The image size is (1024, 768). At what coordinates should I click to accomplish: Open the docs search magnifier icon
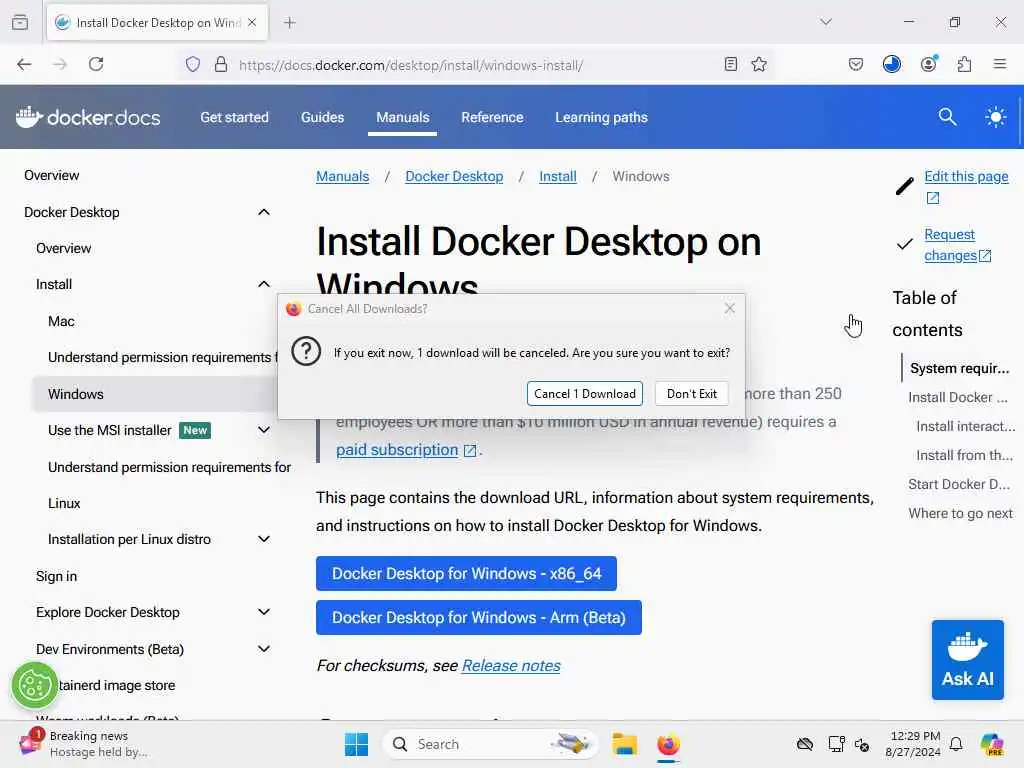click(948, 117)
